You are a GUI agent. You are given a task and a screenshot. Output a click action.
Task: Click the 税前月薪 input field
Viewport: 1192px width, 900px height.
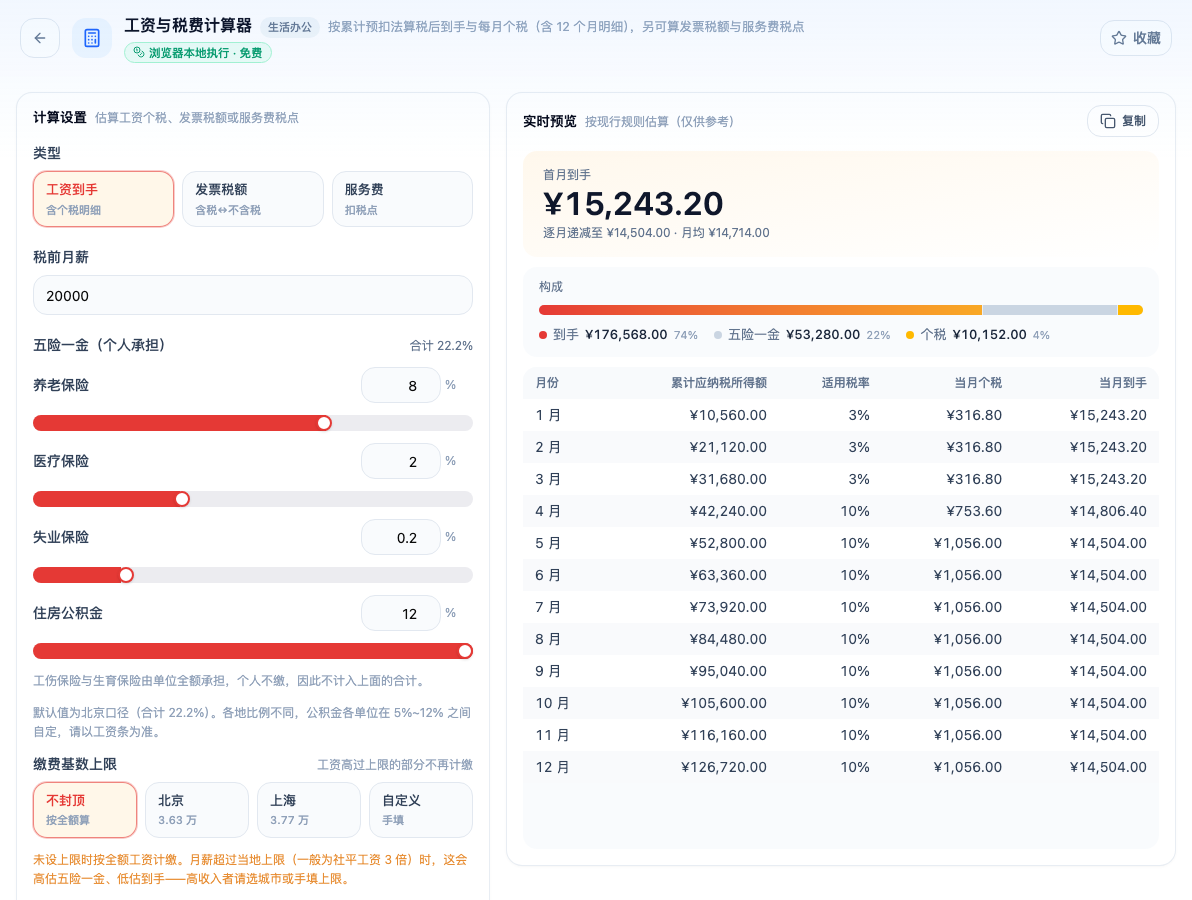click(x=252, y=295)
